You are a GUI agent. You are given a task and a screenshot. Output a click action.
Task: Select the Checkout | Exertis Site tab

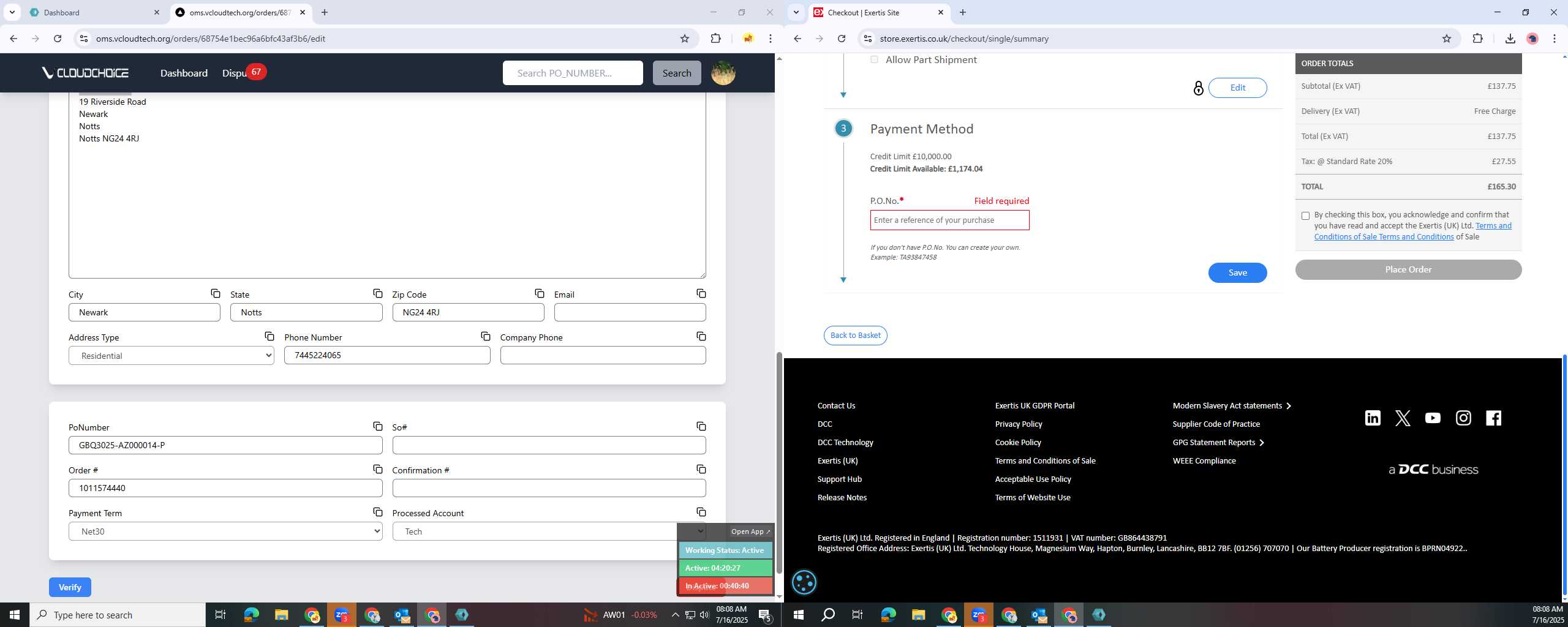click(x=879, y=12)
